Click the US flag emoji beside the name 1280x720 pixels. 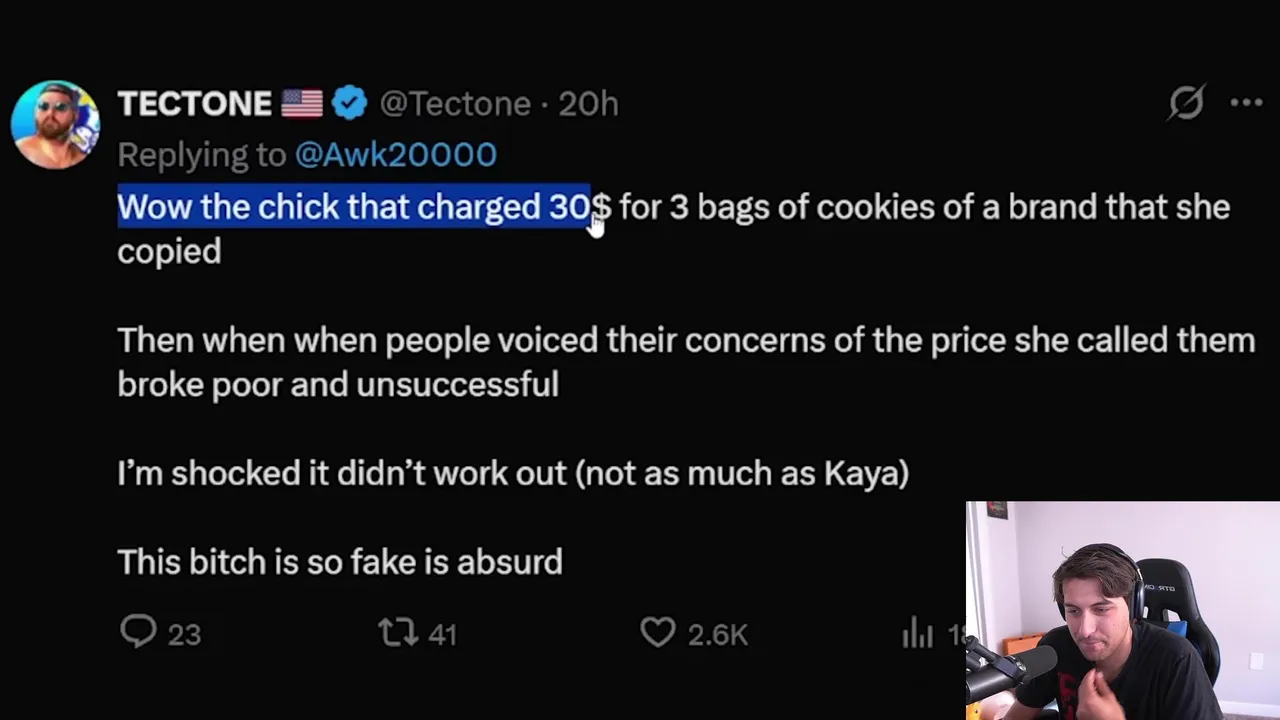302,104
